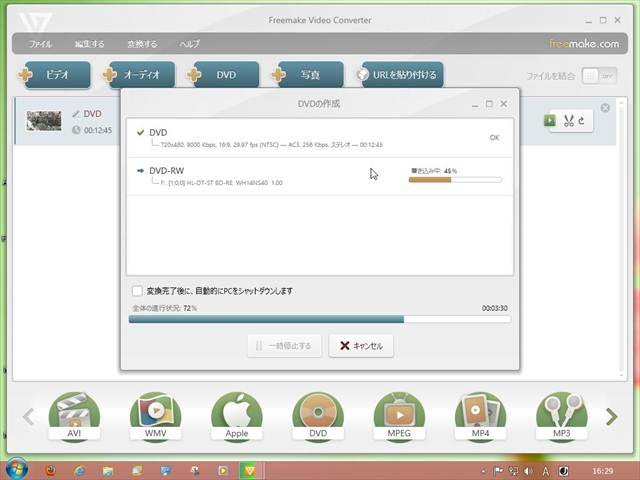Image resolution: width=640 pixels, height=480 pixels.
Task: Click the overall progress bar
Action: pyautogui.click(x=320, y=320)
